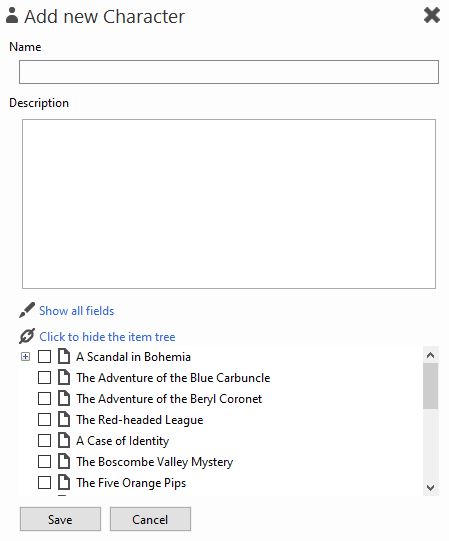Tick The Adventure of the Blue Carbuncle checkbox

click(x=45, y=377)
